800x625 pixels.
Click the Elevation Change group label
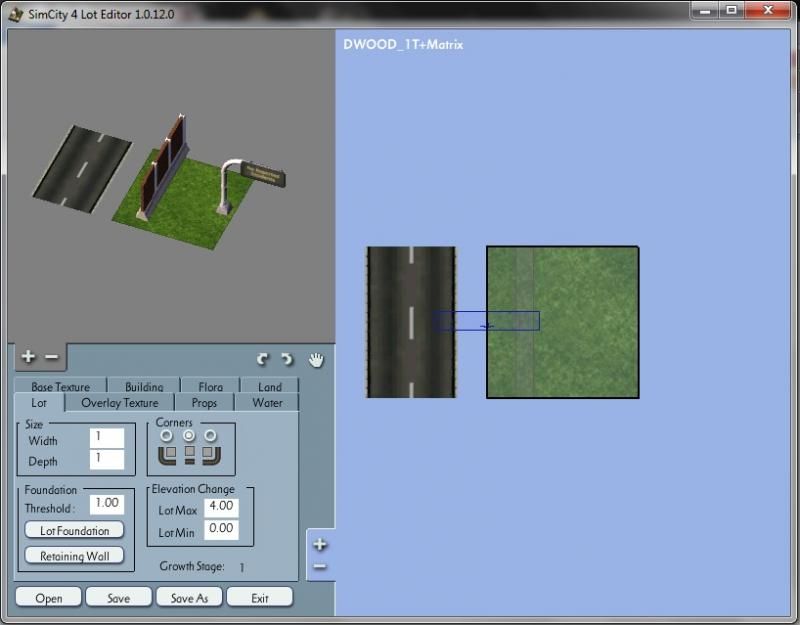pos(193,489)
